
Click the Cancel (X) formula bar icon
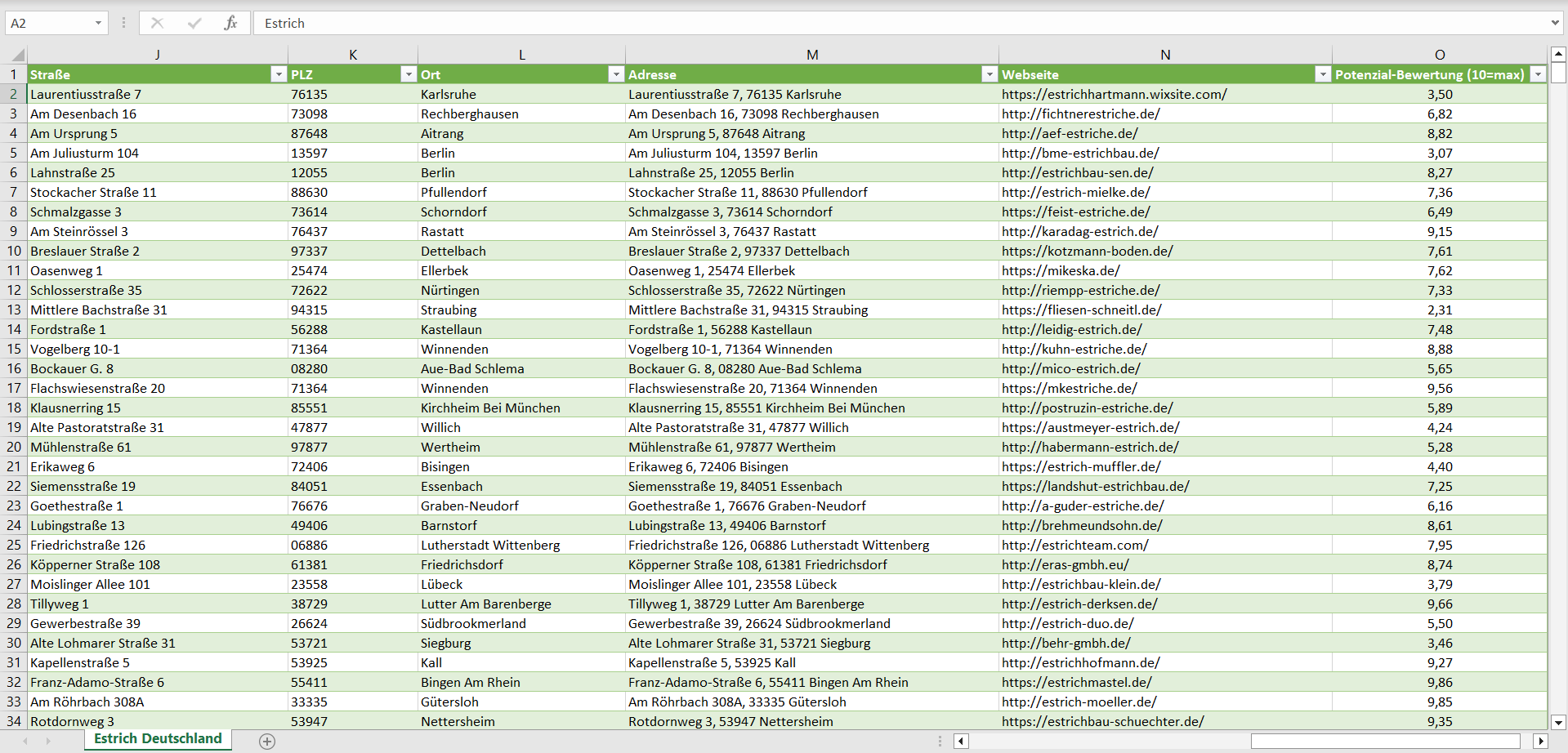(157, 23)
